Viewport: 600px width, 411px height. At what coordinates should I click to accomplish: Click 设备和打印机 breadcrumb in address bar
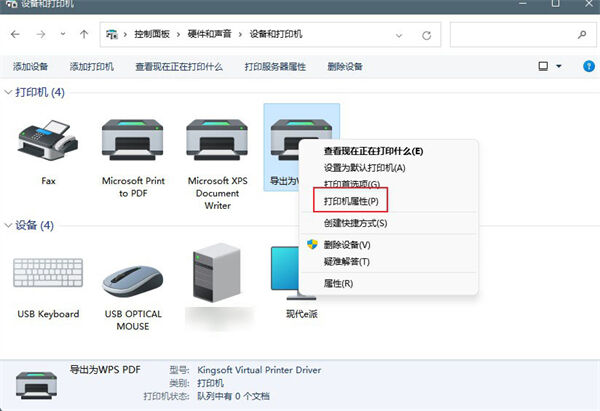coord(276,34)
